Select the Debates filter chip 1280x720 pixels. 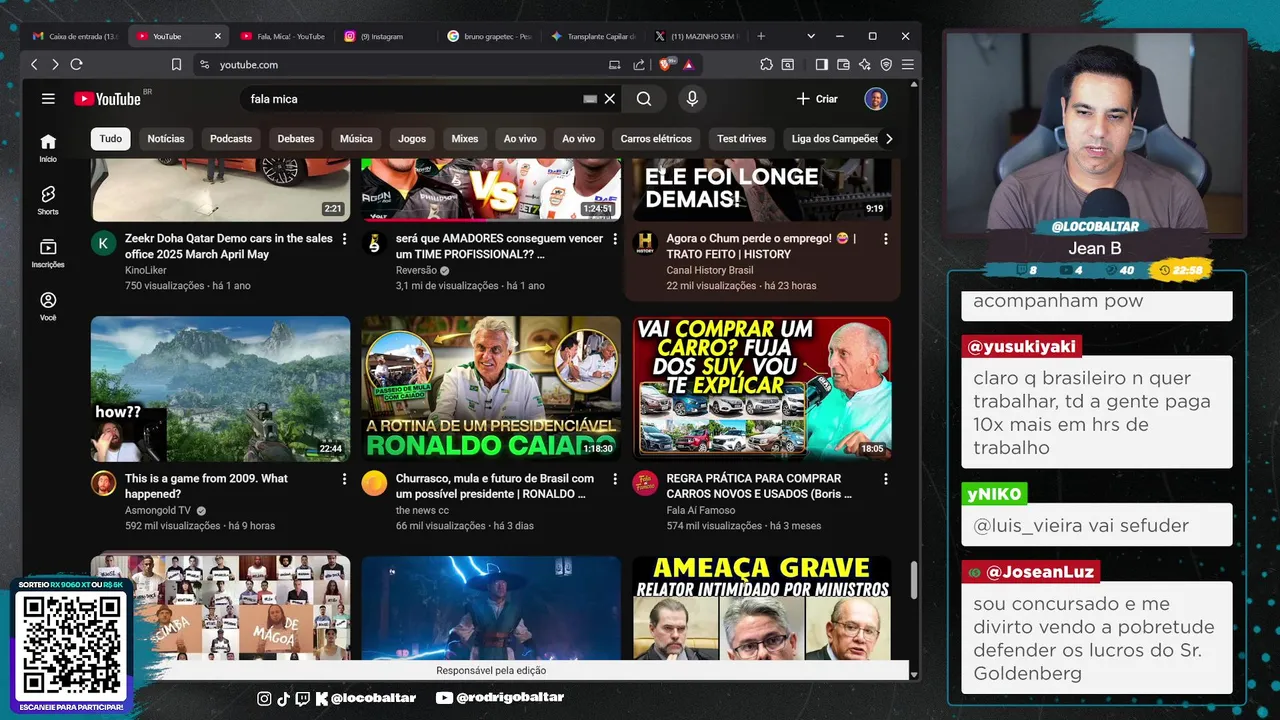pyautogui.click(x=296, y=139)
